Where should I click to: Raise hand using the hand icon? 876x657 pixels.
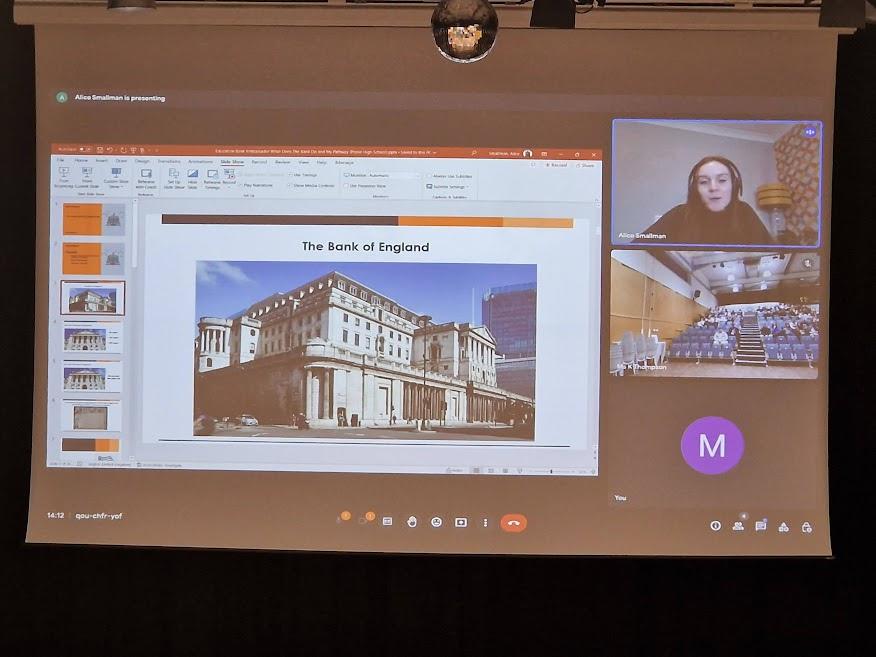coord(412,522)
